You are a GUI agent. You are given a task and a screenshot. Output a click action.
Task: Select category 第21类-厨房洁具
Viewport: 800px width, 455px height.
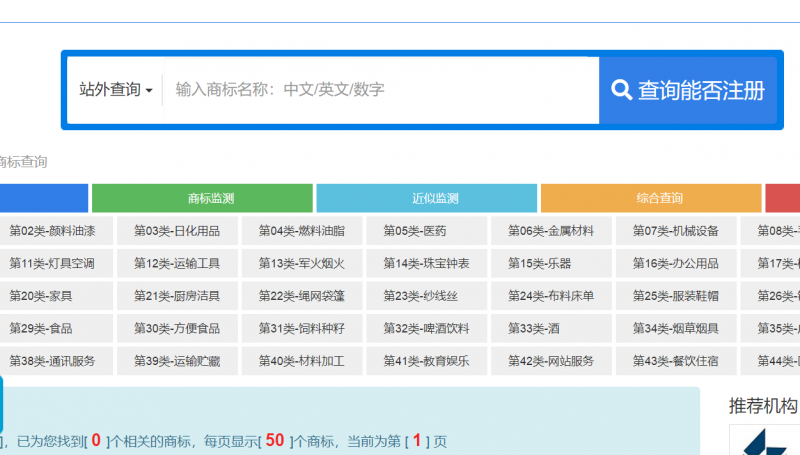click(177, 296)
